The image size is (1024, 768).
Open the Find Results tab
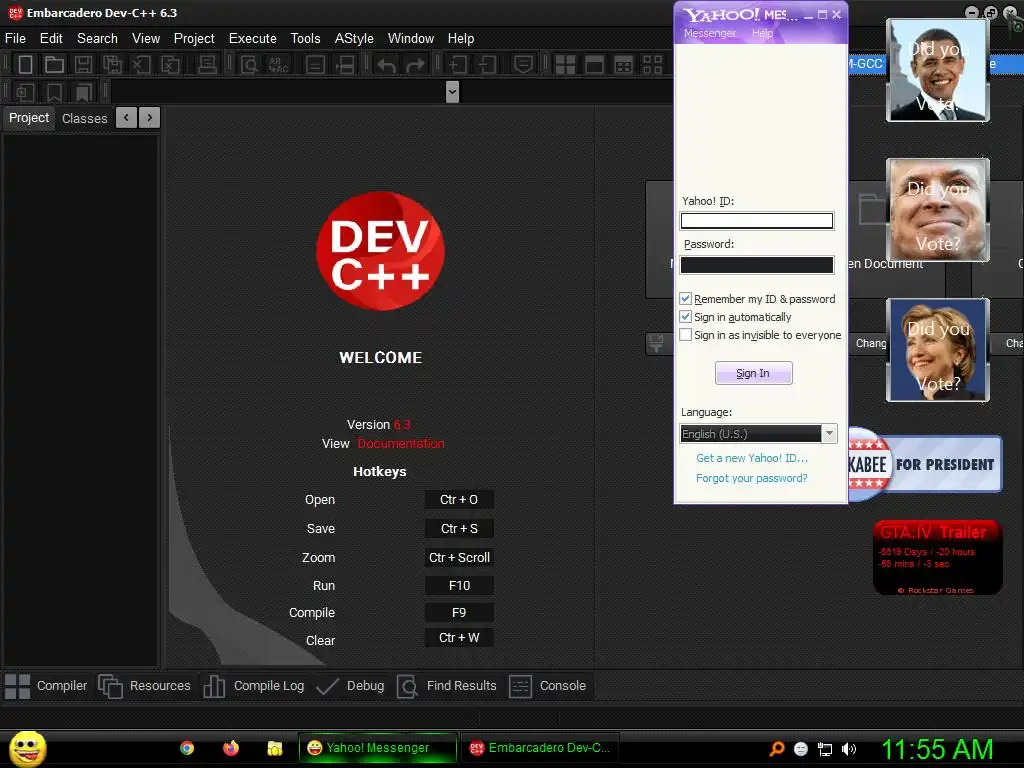coord(447,686)
